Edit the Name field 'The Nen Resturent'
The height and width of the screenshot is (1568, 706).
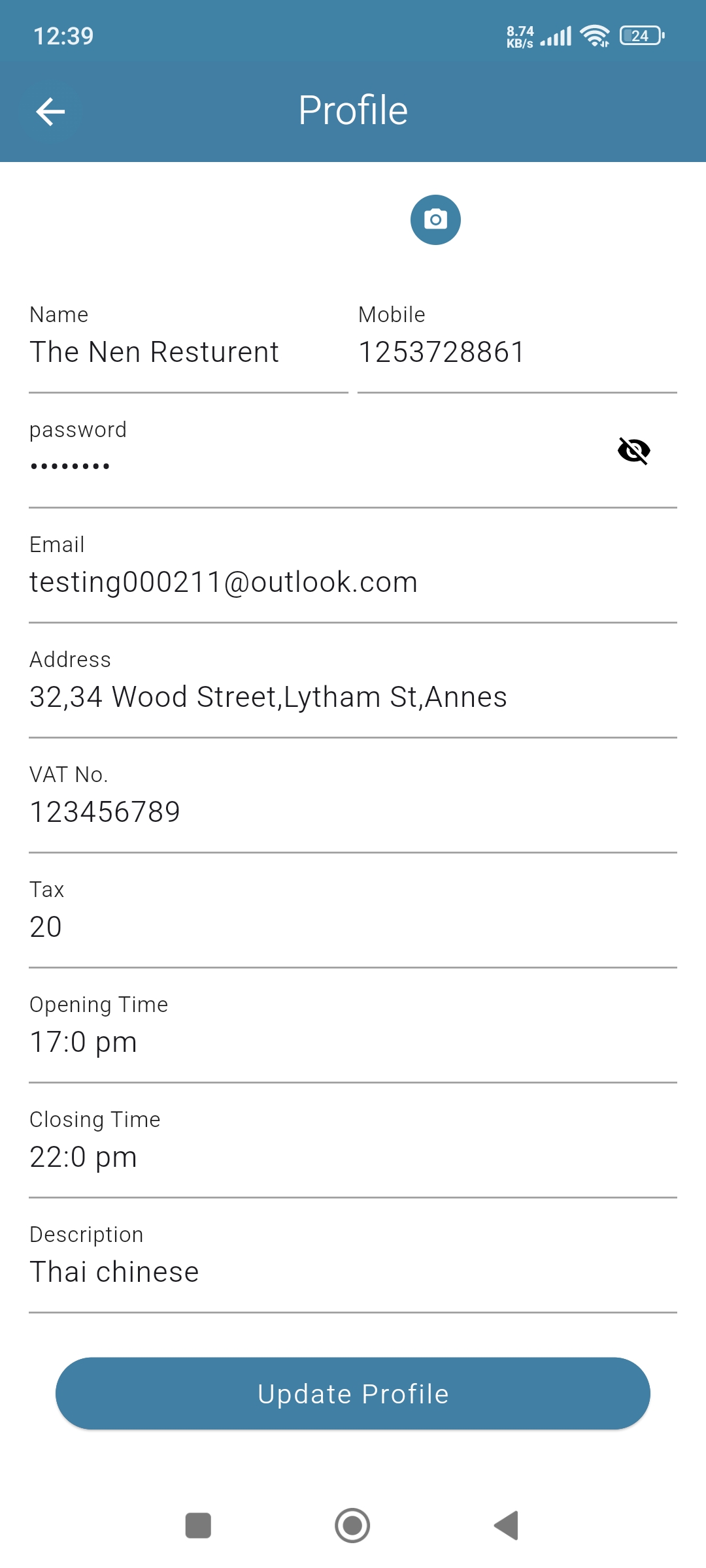tap(188, 353)
